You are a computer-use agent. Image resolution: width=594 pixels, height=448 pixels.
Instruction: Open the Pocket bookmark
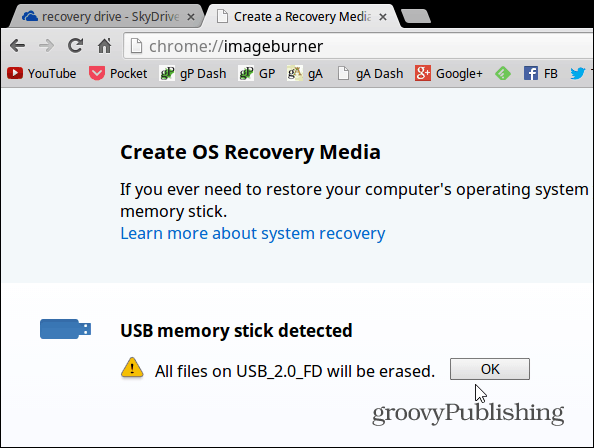pyautogui.click(x=118, y=73)
